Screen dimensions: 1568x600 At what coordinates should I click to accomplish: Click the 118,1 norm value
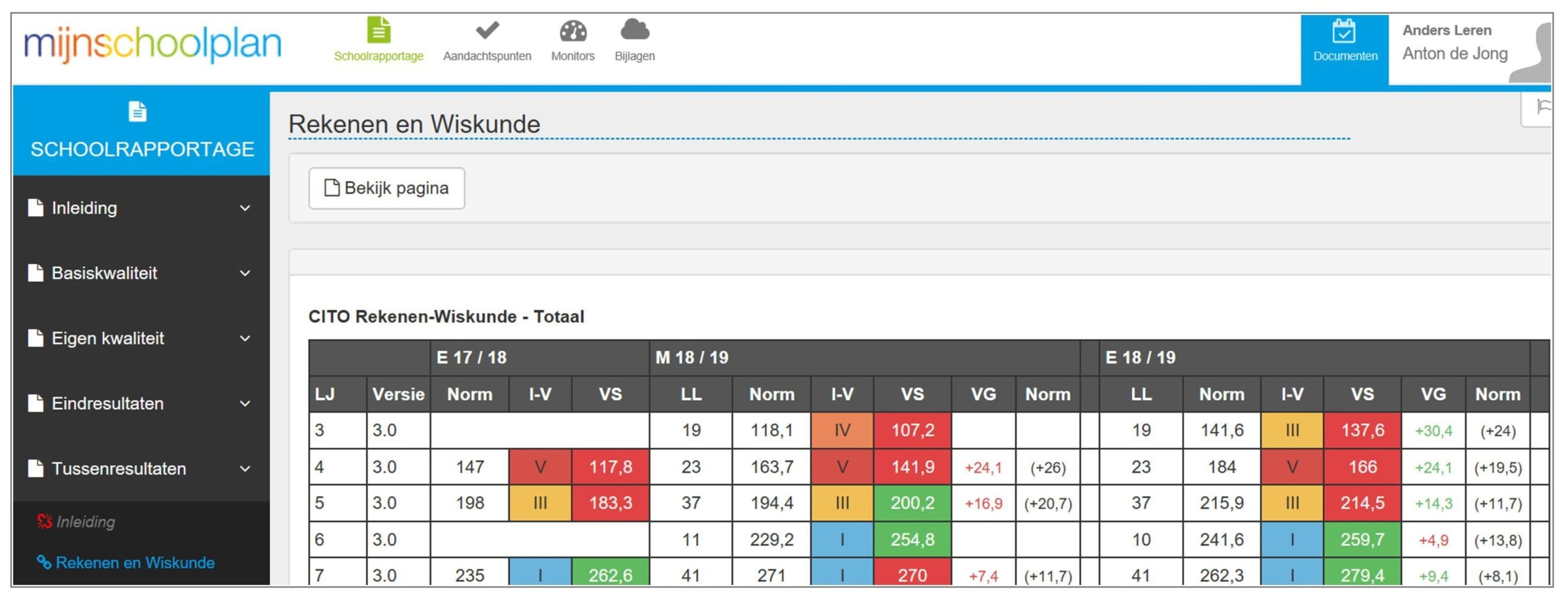[771, 430]
